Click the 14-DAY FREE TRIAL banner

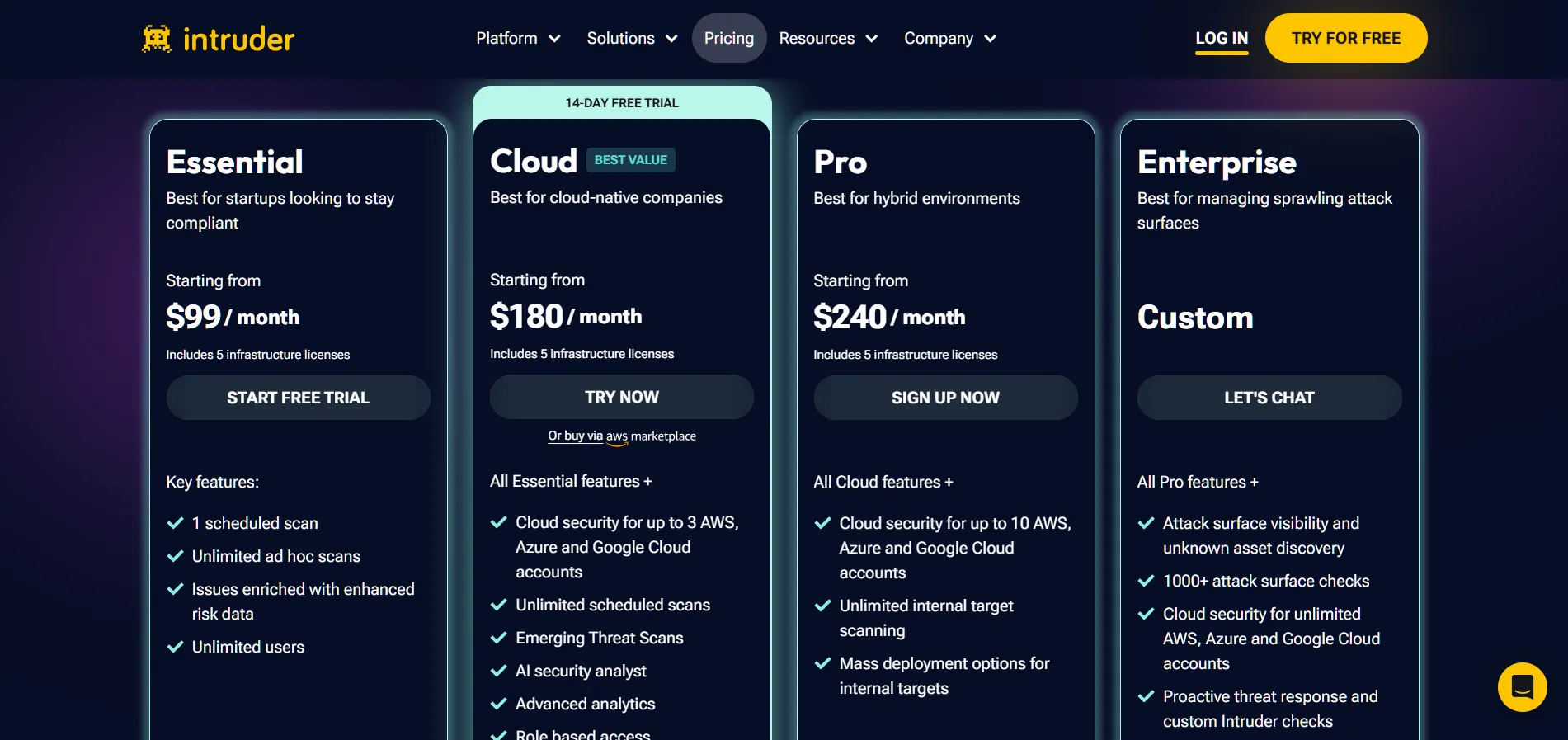622,102
